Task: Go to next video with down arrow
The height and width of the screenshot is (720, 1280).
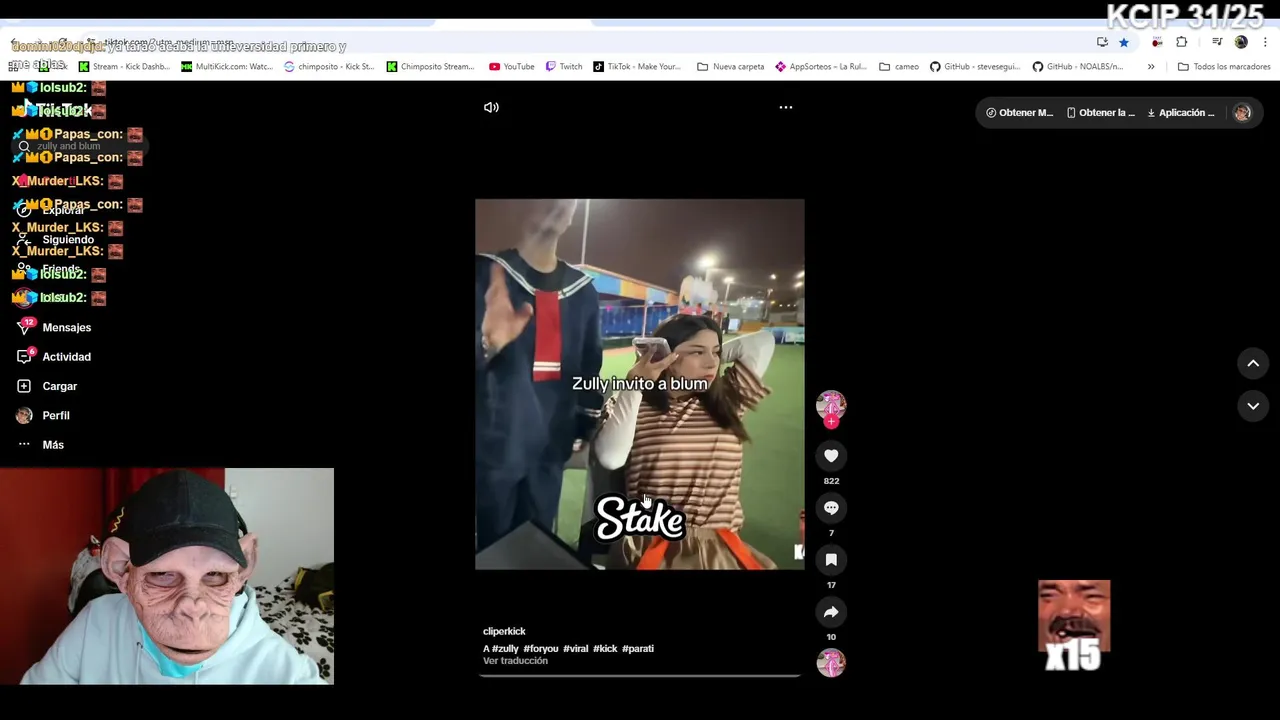Action: click(1253, 406)
